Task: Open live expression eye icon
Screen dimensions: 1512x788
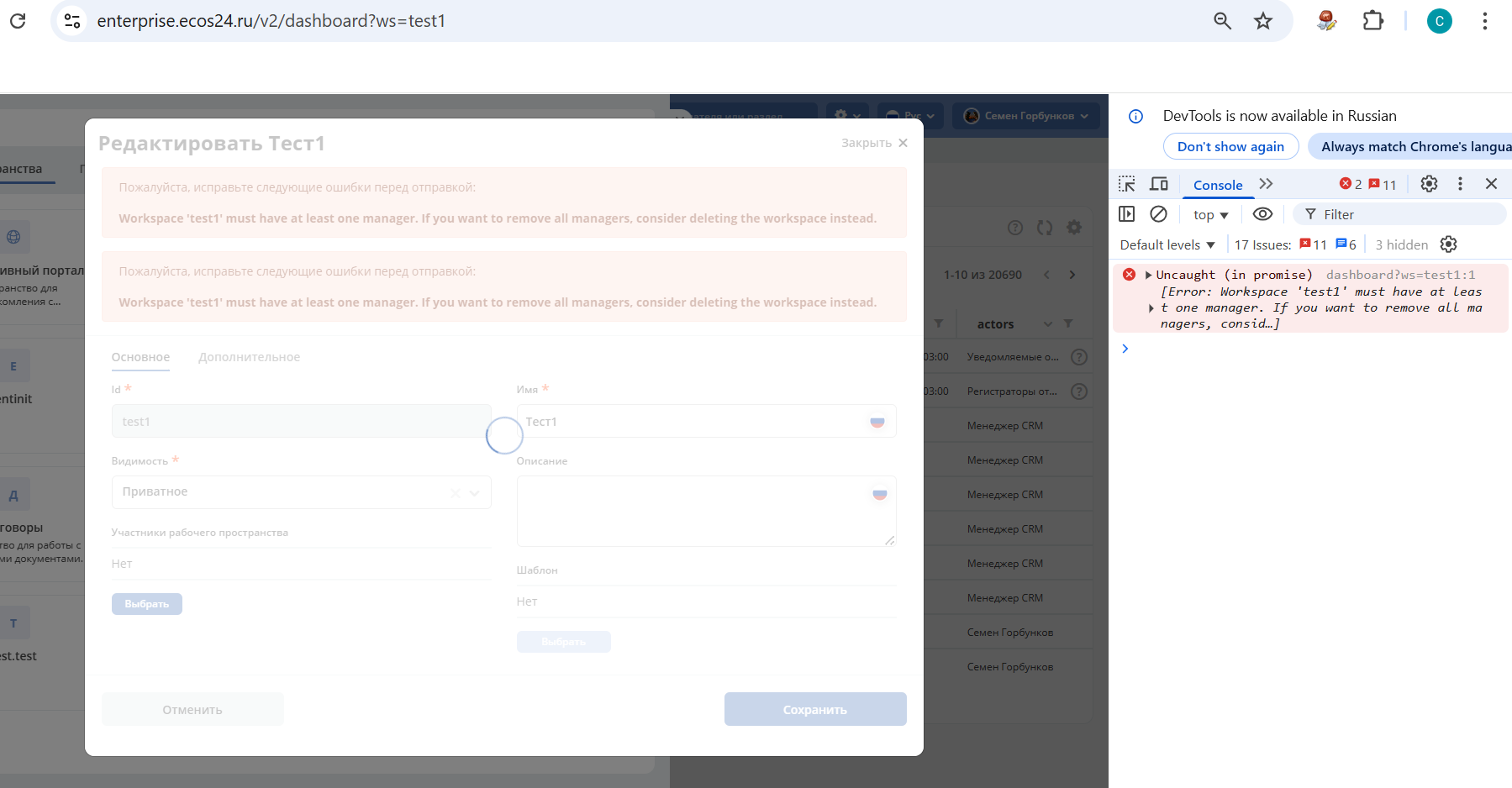Action: [1262, 214]
